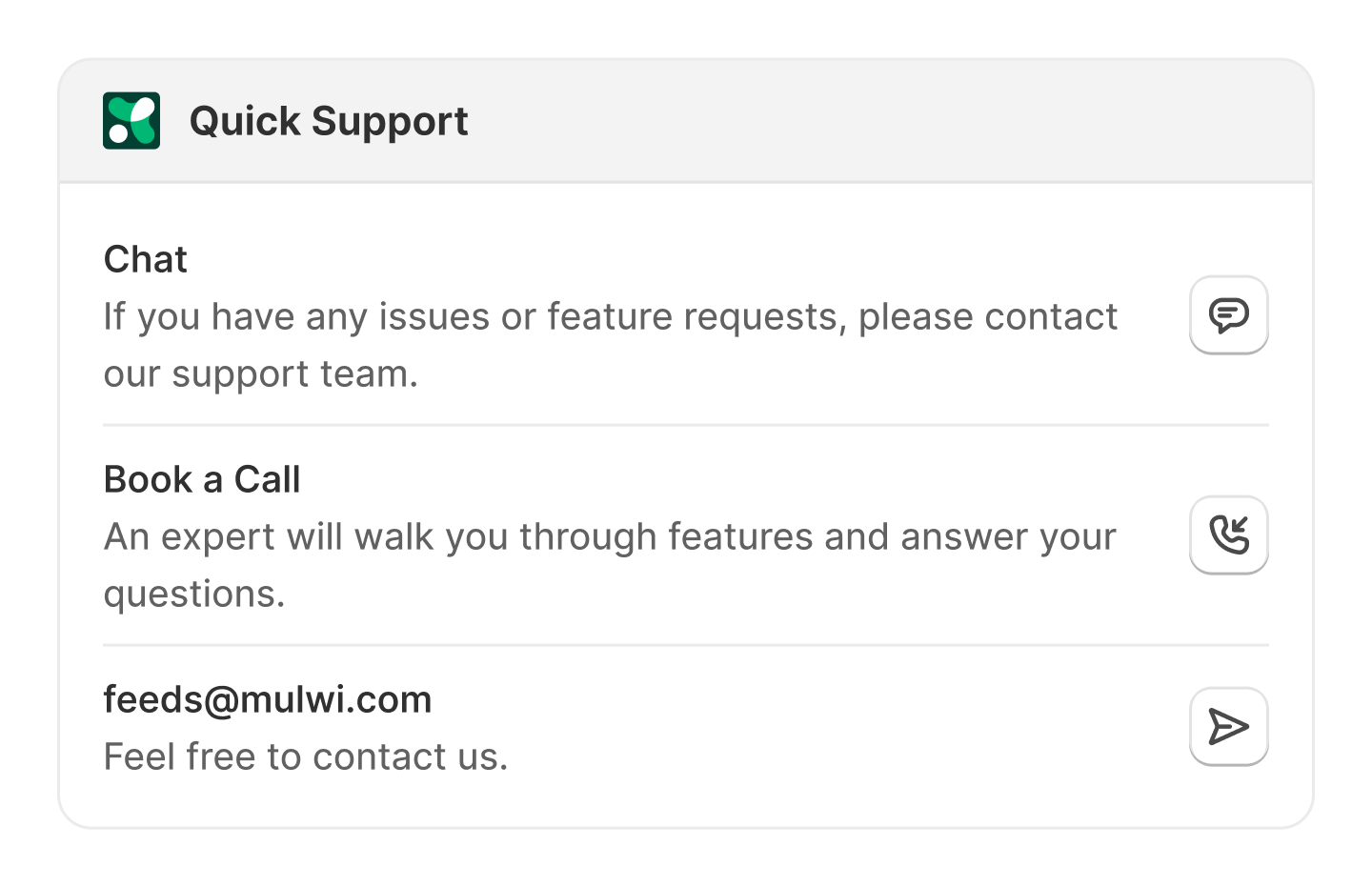Click the green Quick Support logo
Image resolution: width=1372 pixels, height=887 pixels.
pos(131,121)
